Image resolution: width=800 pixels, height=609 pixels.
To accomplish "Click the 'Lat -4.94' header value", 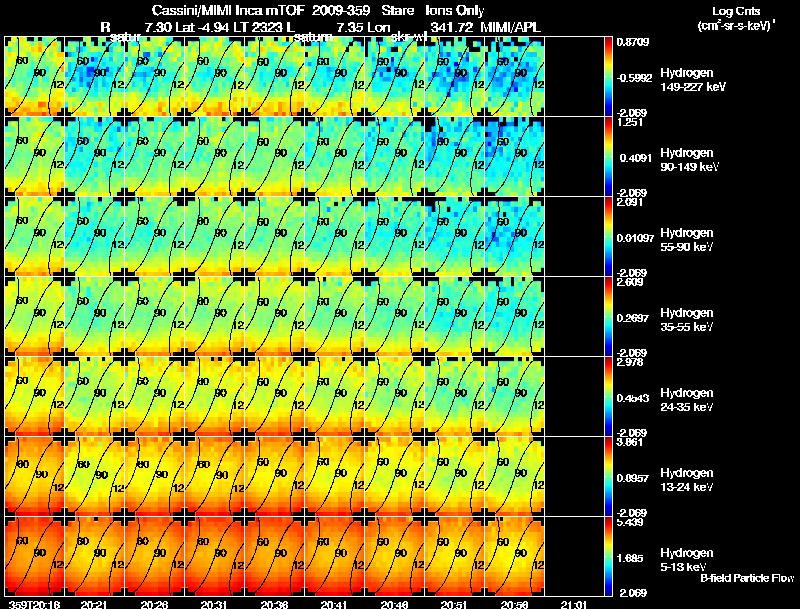I will coord(202,27).
